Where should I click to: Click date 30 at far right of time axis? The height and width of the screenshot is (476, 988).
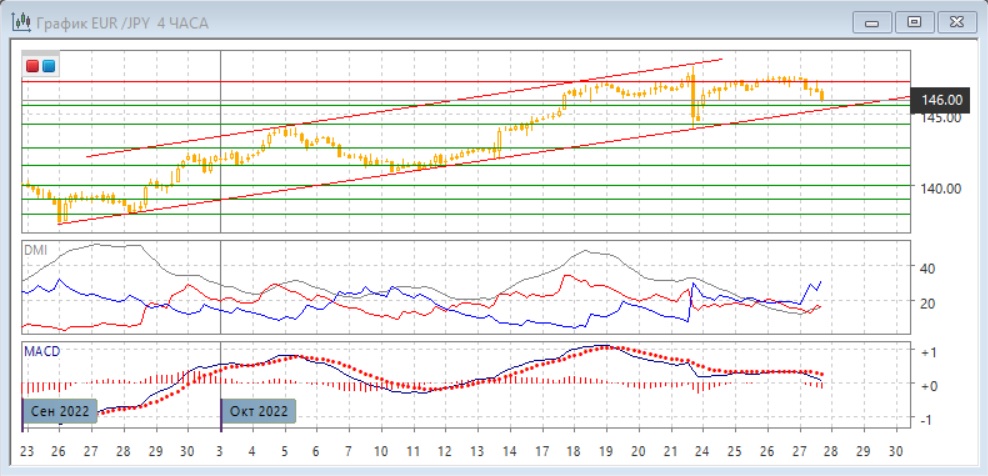click(894, 450)
